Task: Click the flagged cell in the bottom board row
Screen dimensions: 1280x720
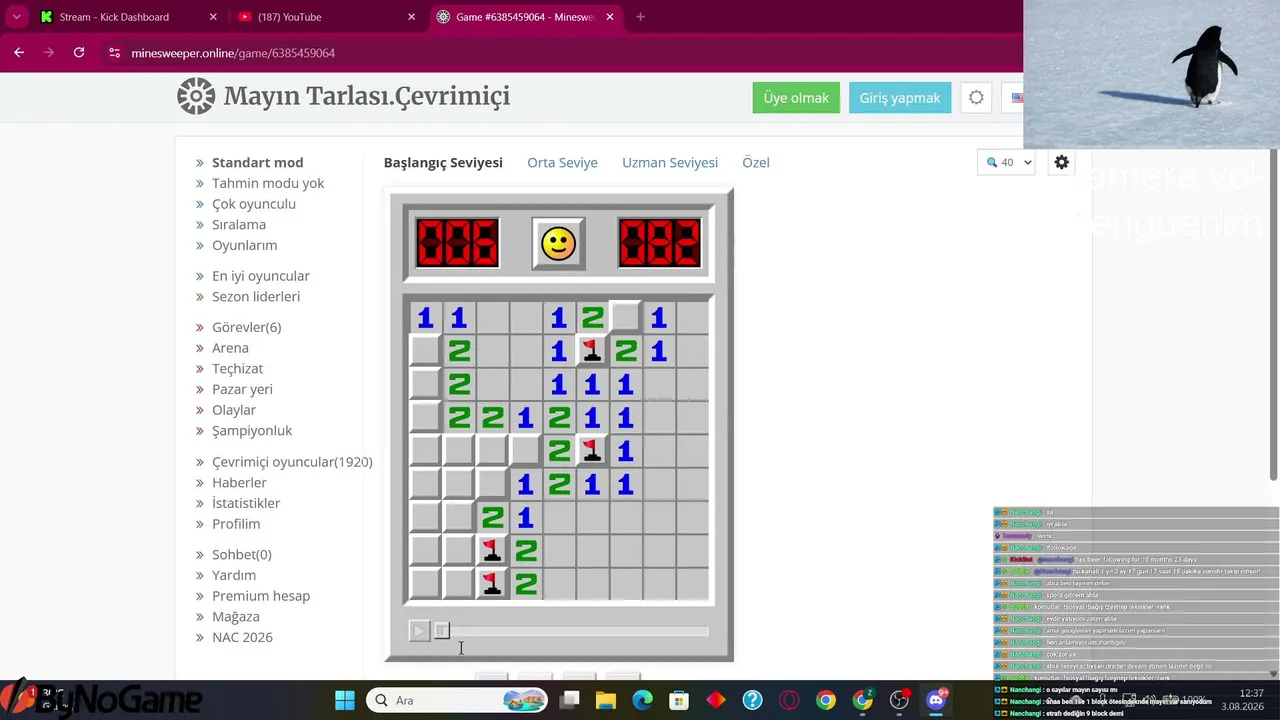Action: tap(492, 584)
